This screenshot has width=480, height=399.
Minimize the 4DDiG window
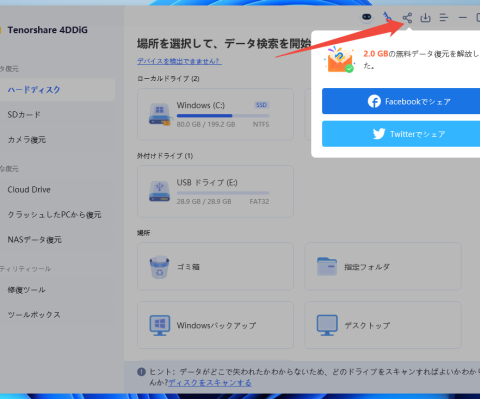[463, 17]
